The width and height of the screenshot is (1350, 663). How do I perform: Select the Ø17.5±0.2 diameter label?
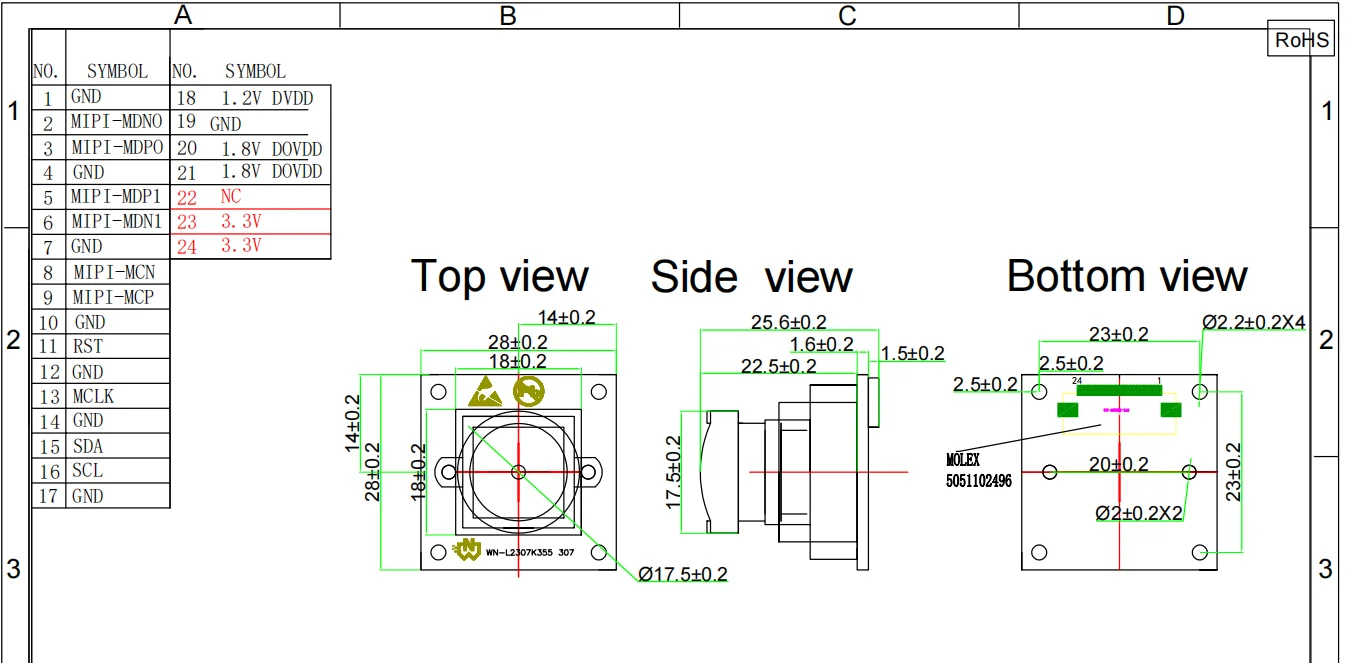click(683, 574)
